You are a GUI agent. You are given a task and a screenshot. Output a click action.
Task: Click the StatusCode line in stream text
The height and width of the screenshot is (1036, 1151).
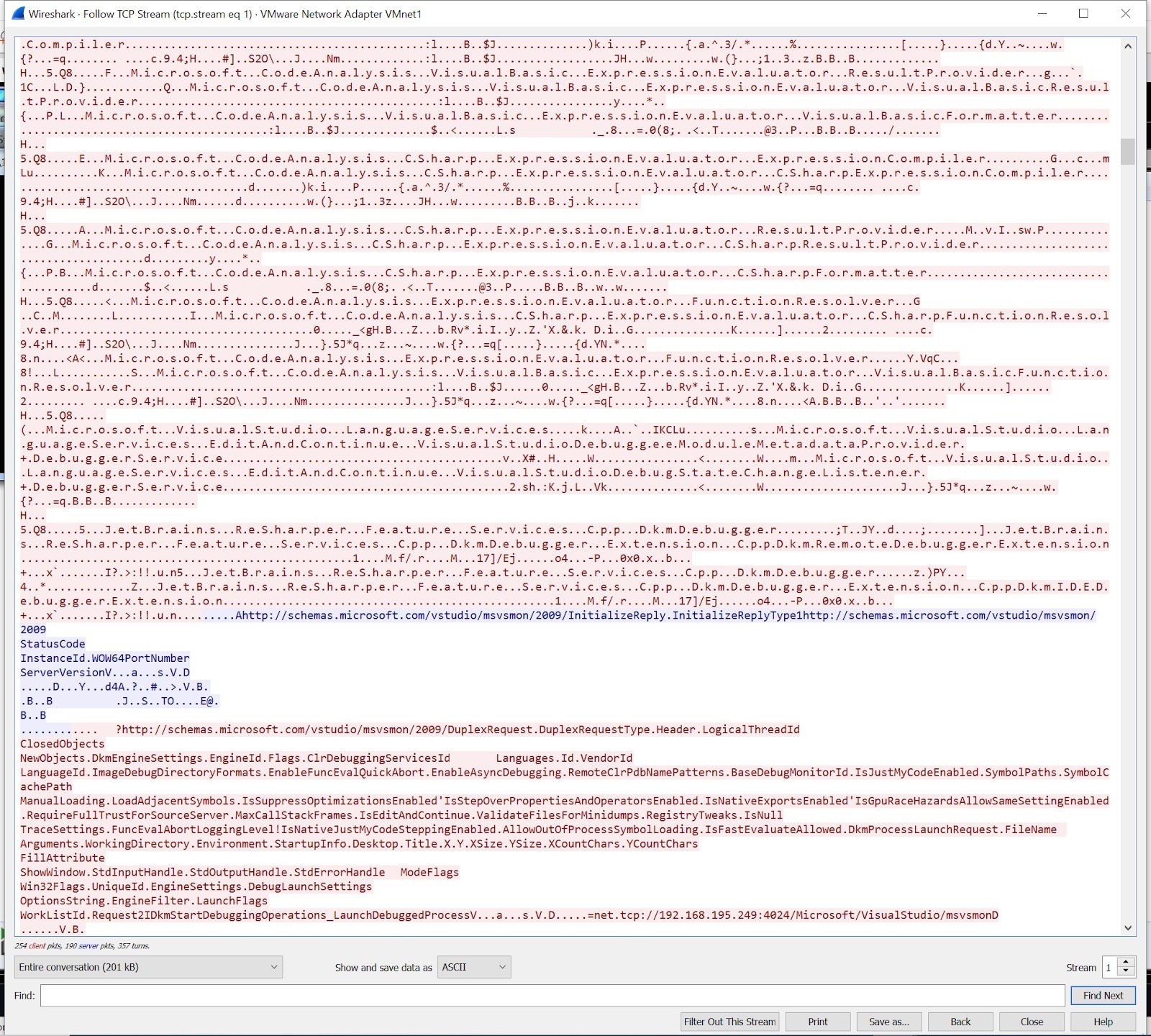pos(53,644)
